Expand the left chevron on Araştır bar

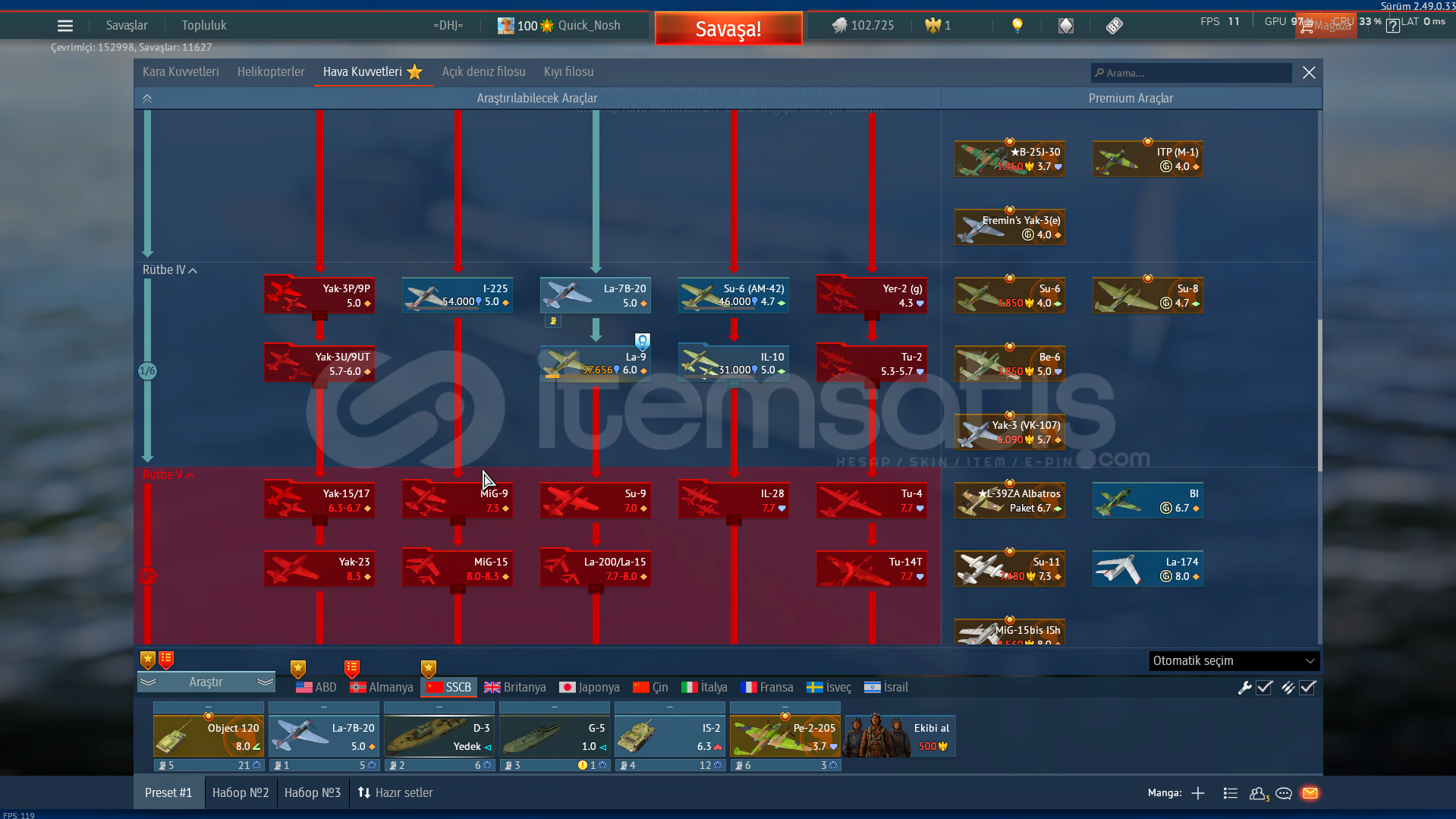(149, 682)
